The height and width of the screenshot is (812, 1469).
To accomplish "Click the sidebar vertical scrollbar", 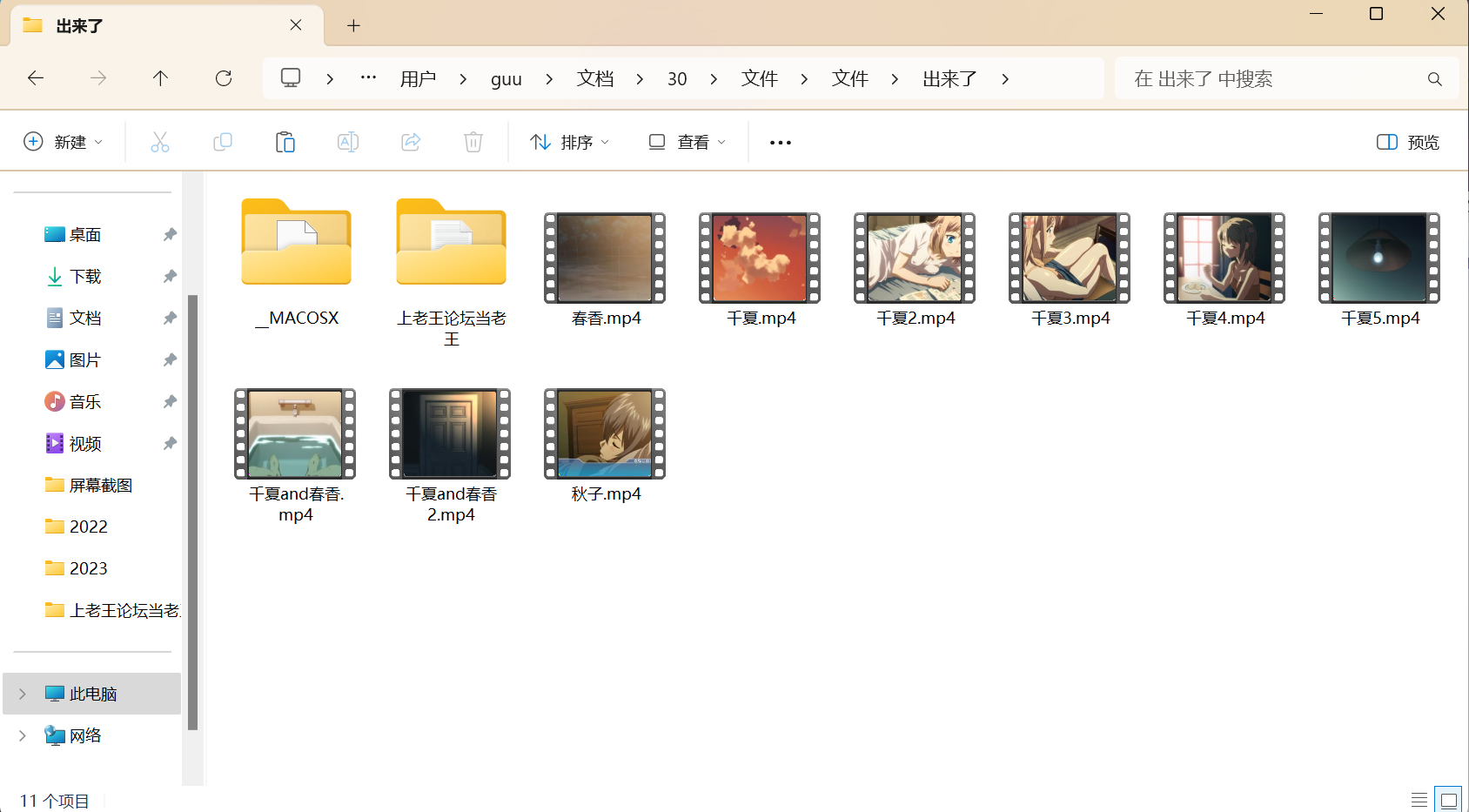I will [192, 512].
